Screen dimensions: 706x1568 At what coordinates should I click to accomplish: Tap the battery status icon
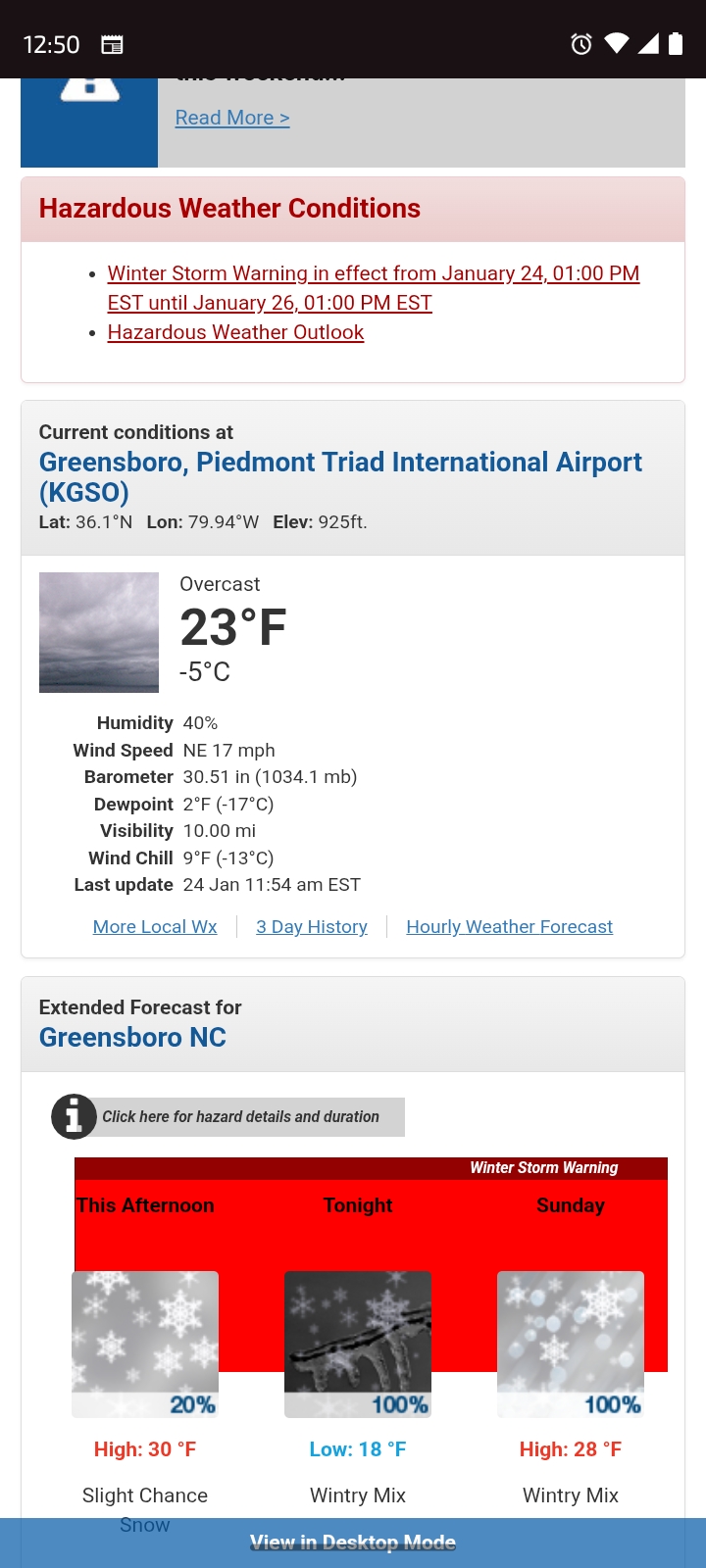click(x=676, y=44)
